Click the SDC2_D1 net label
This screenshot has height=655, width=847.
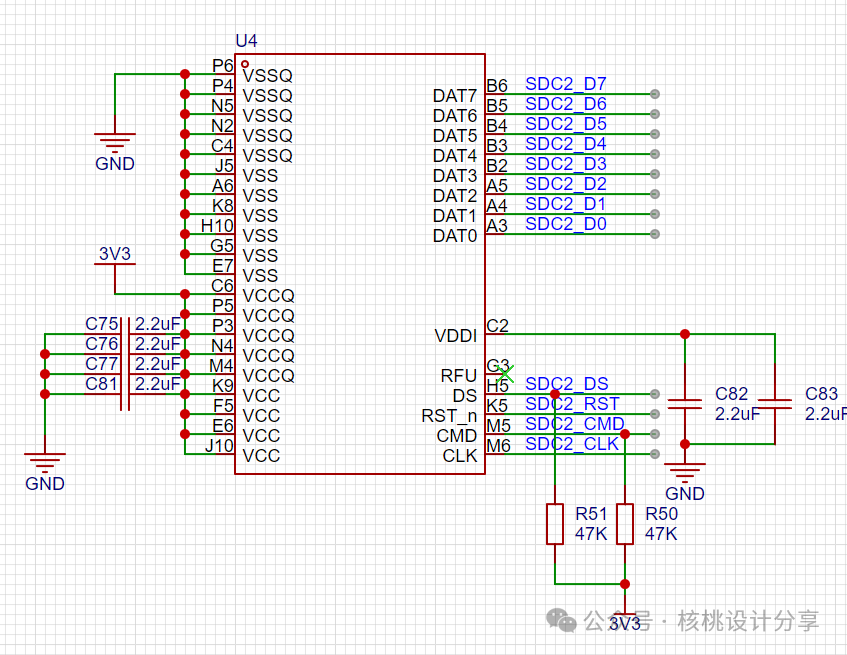(566, 204)
